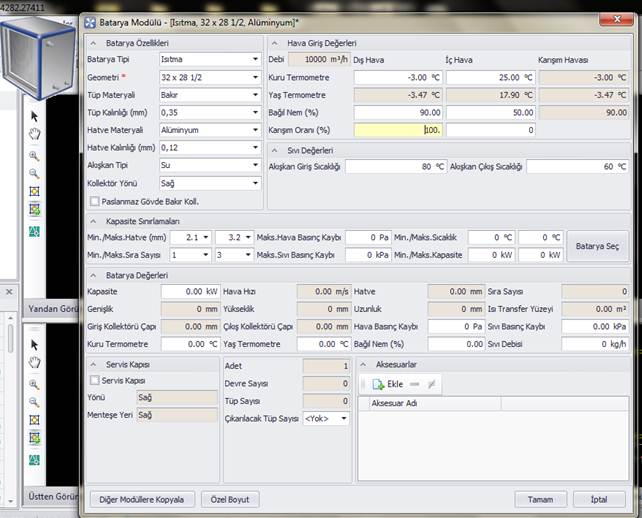Image resolution: width=642 pixels, height=518 pixels.
Task: Enable Paslanmaz Gövde Bakır Koll. checkbox
Action: (93, 201)
